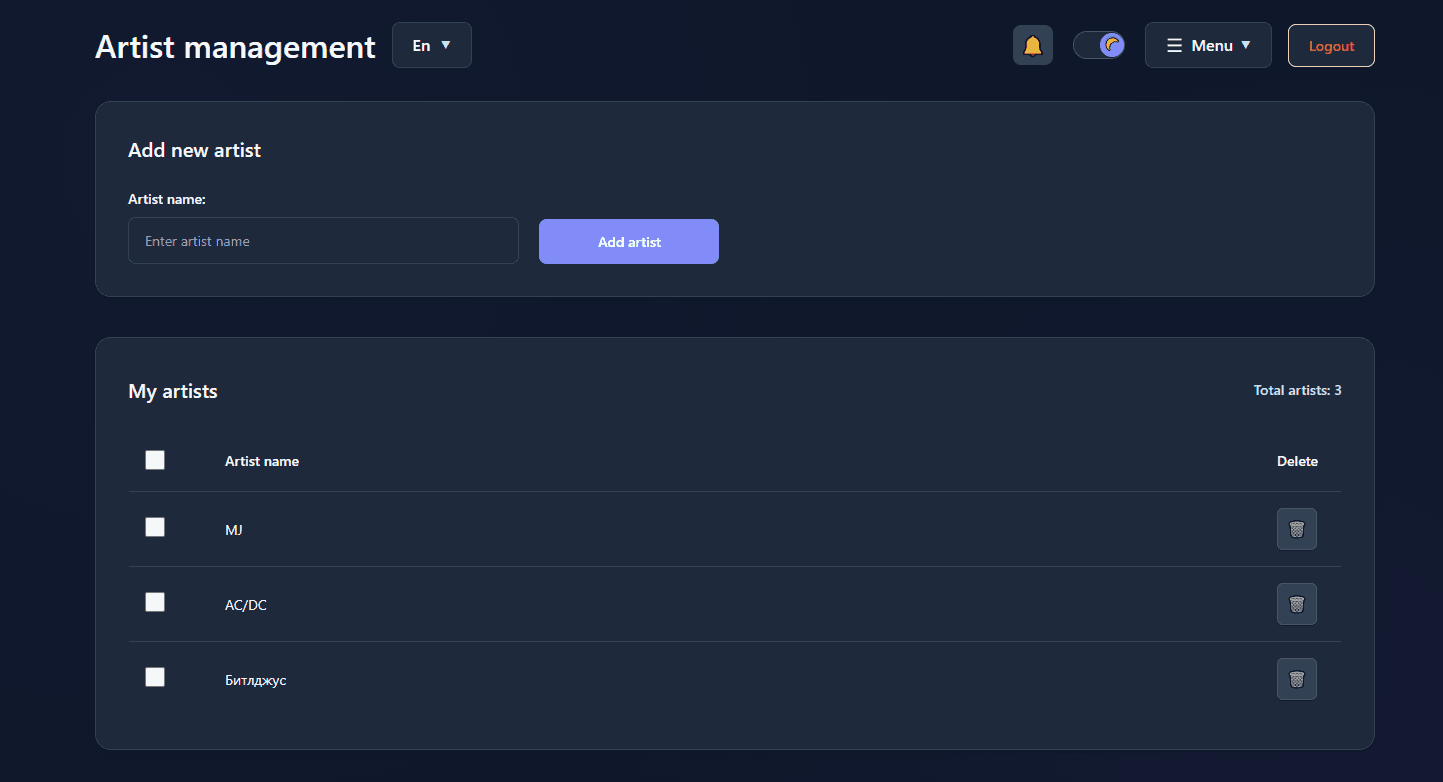
Task: Toggle the dark mode theme switch
Action: pyautogui.click(x=1098, y=45)
